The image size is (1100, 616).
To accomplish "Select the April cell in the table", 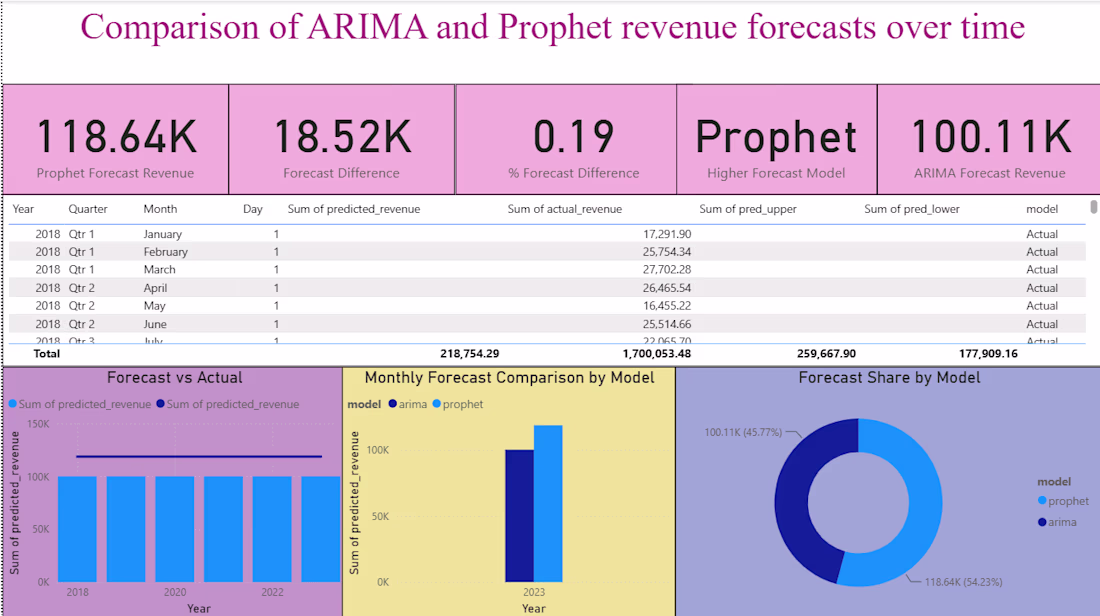I will point(155,288).
